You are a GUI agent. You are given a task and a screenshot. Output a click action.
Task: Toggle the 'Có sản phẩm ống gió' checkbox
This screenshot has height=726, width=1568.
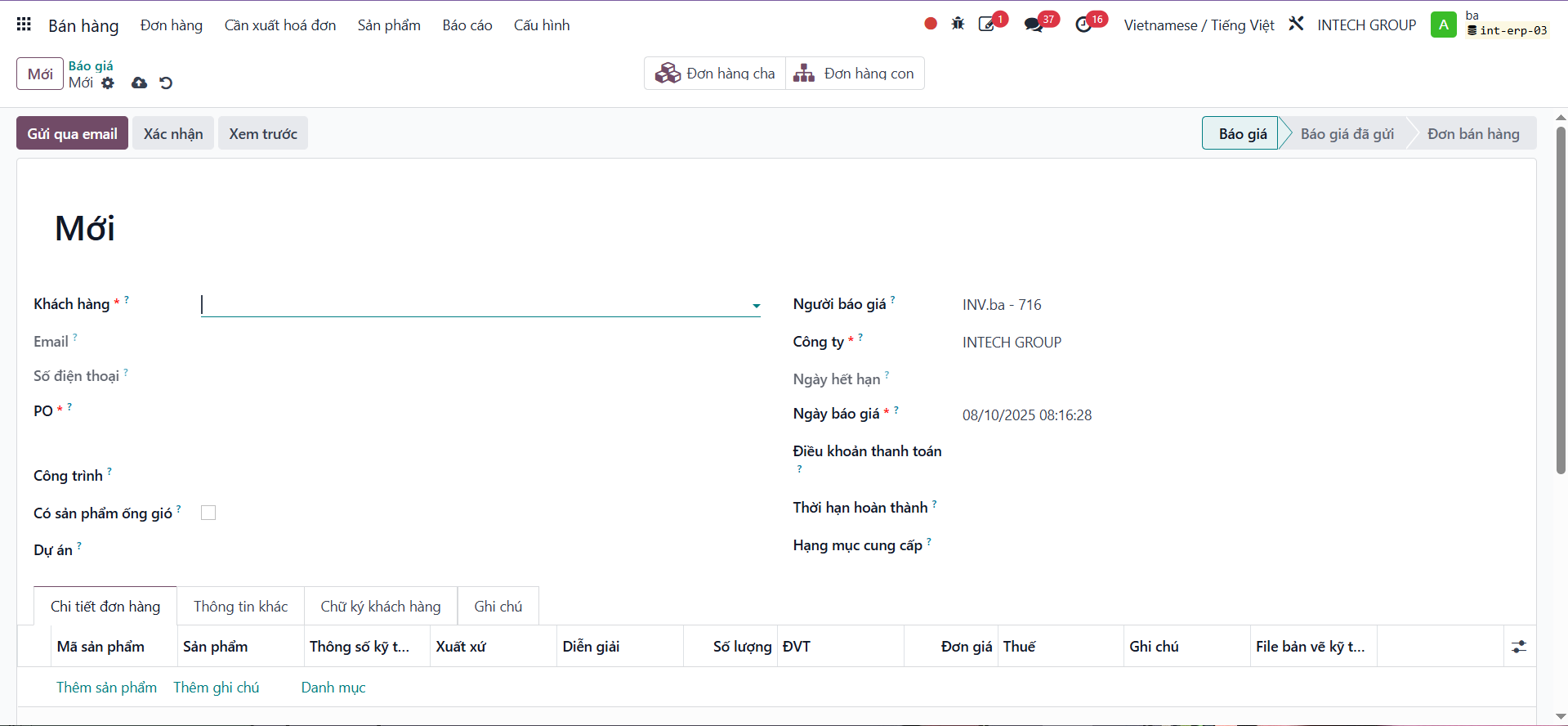[x=208, y=513]
